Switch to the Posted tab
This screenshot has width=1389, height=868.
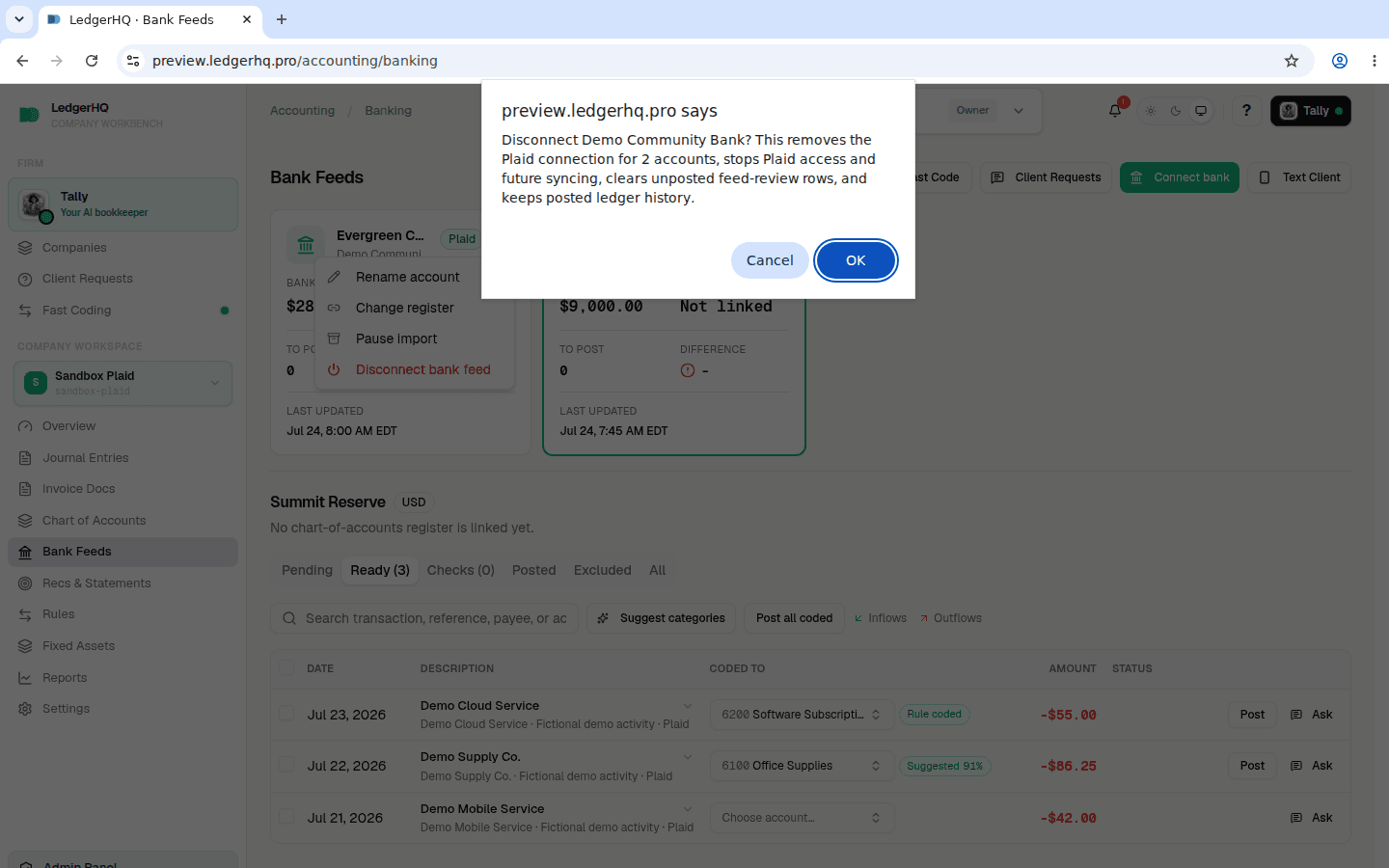click(x=534, y=570)
